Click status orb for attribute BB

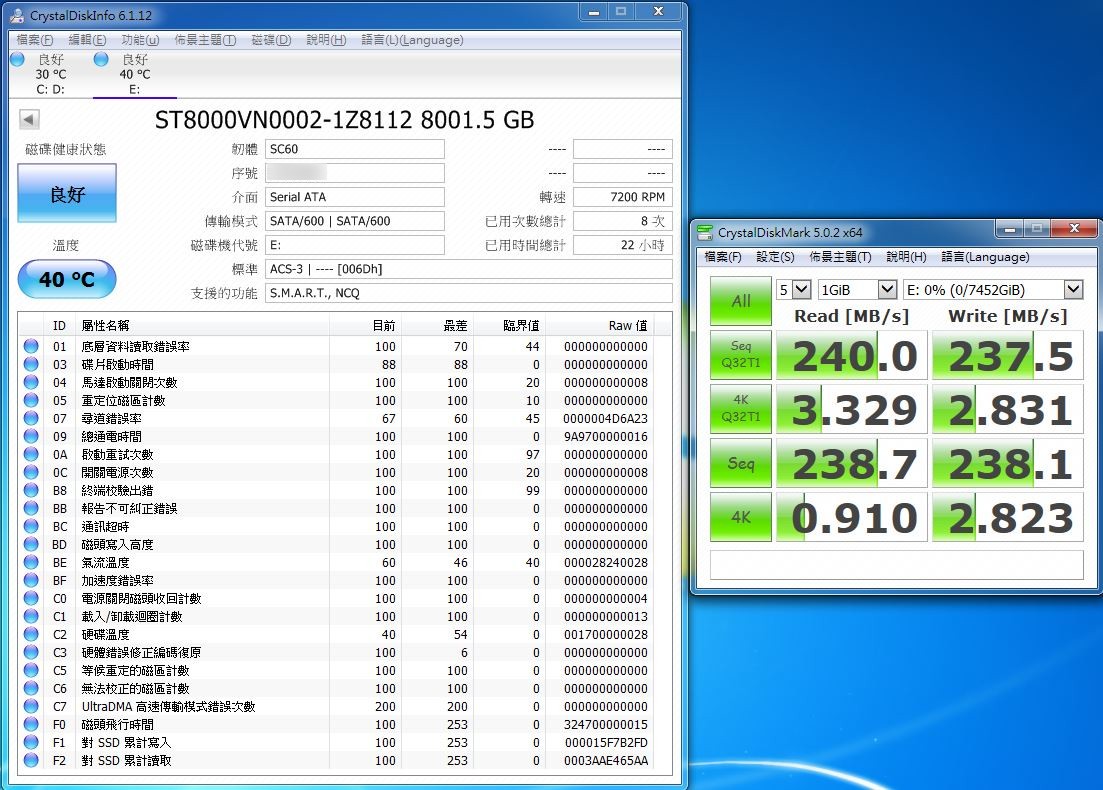[31, 508]
